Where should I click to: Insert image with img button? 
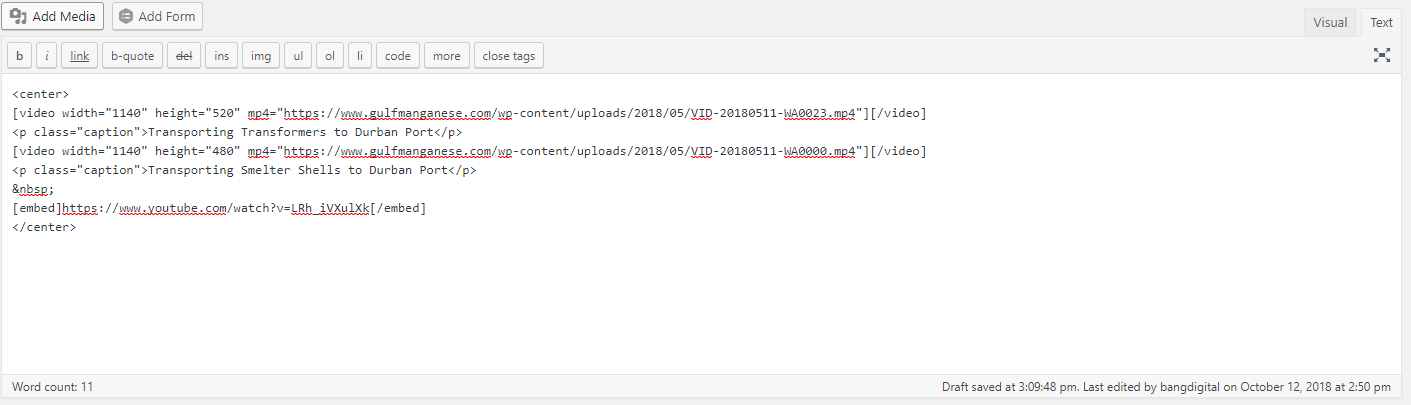[x=261, y=56]
